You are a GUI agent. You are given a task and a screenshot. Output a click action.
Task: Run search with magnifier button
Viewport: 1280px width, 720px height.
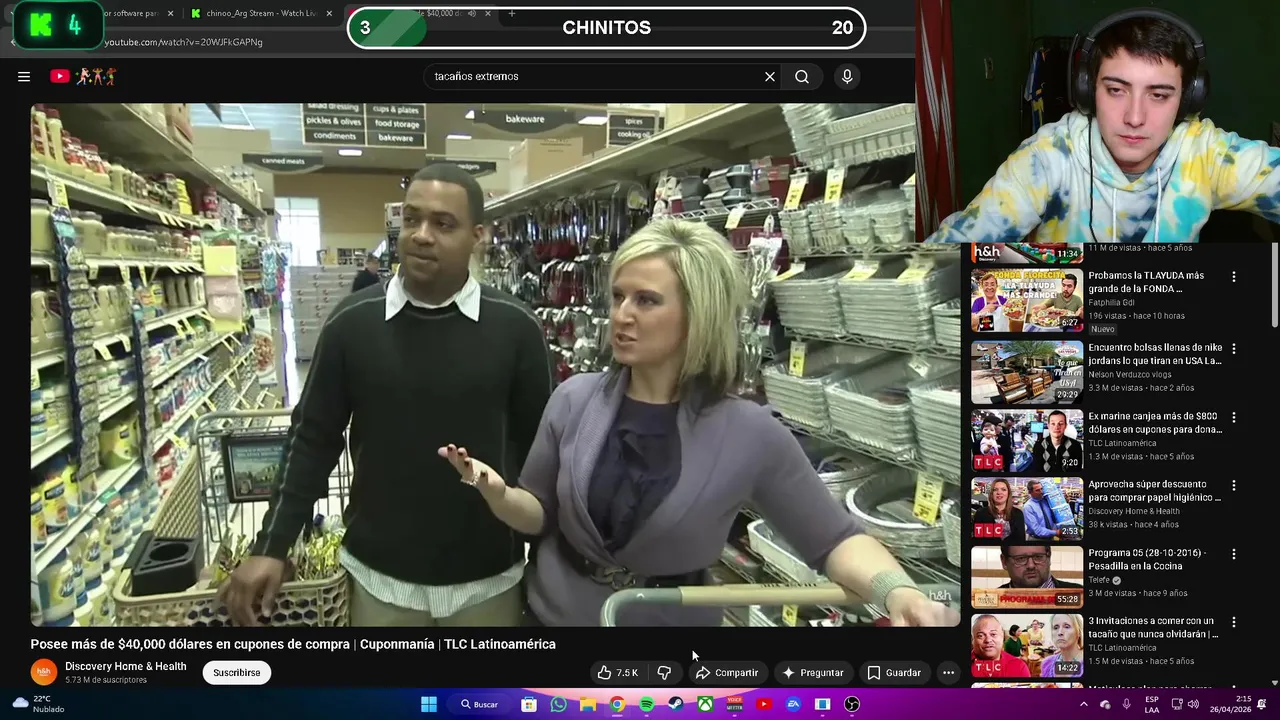coord(802,76)
